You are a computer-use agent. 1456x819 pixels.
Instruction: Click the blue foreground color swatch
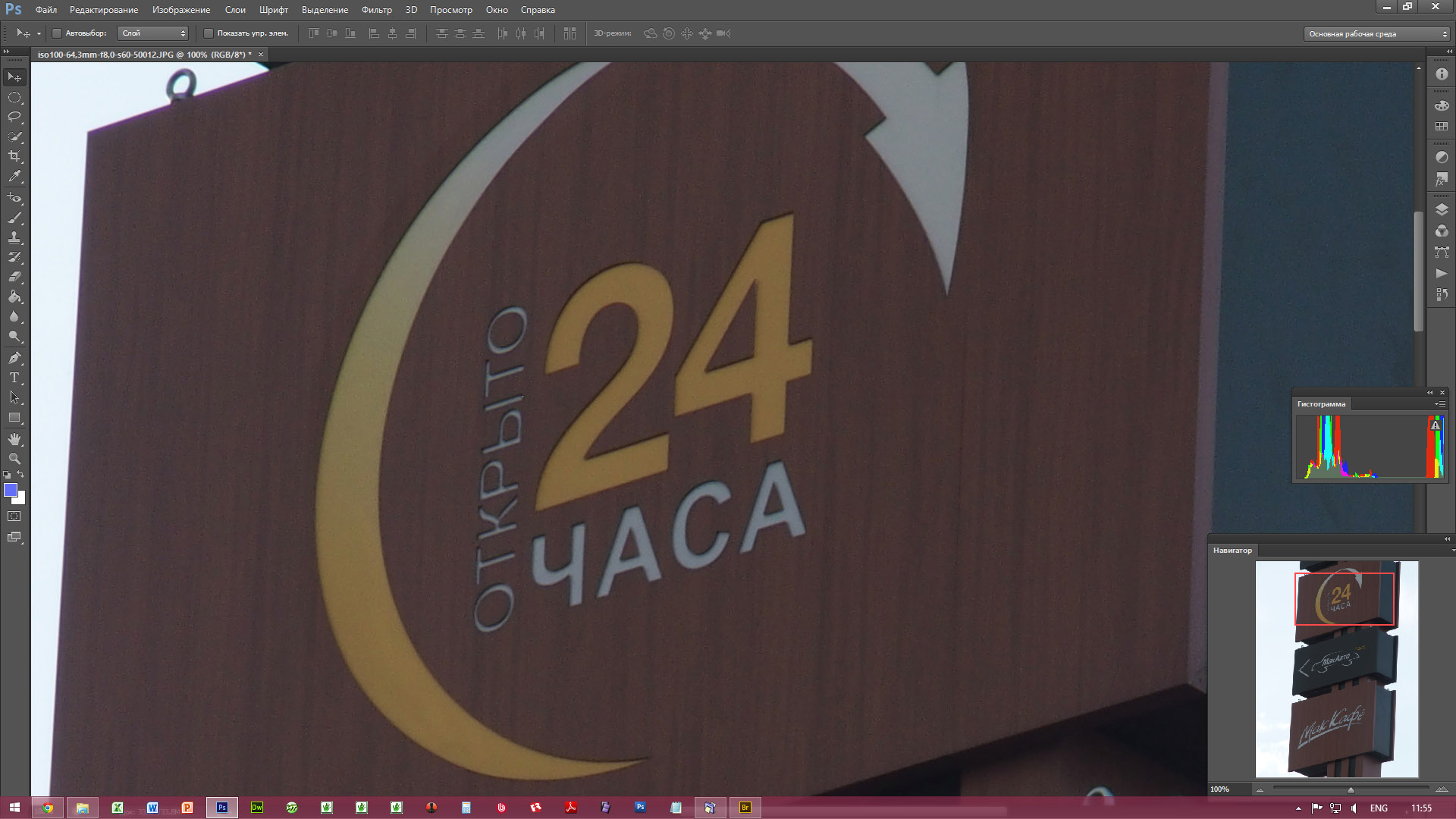[11, 491]
